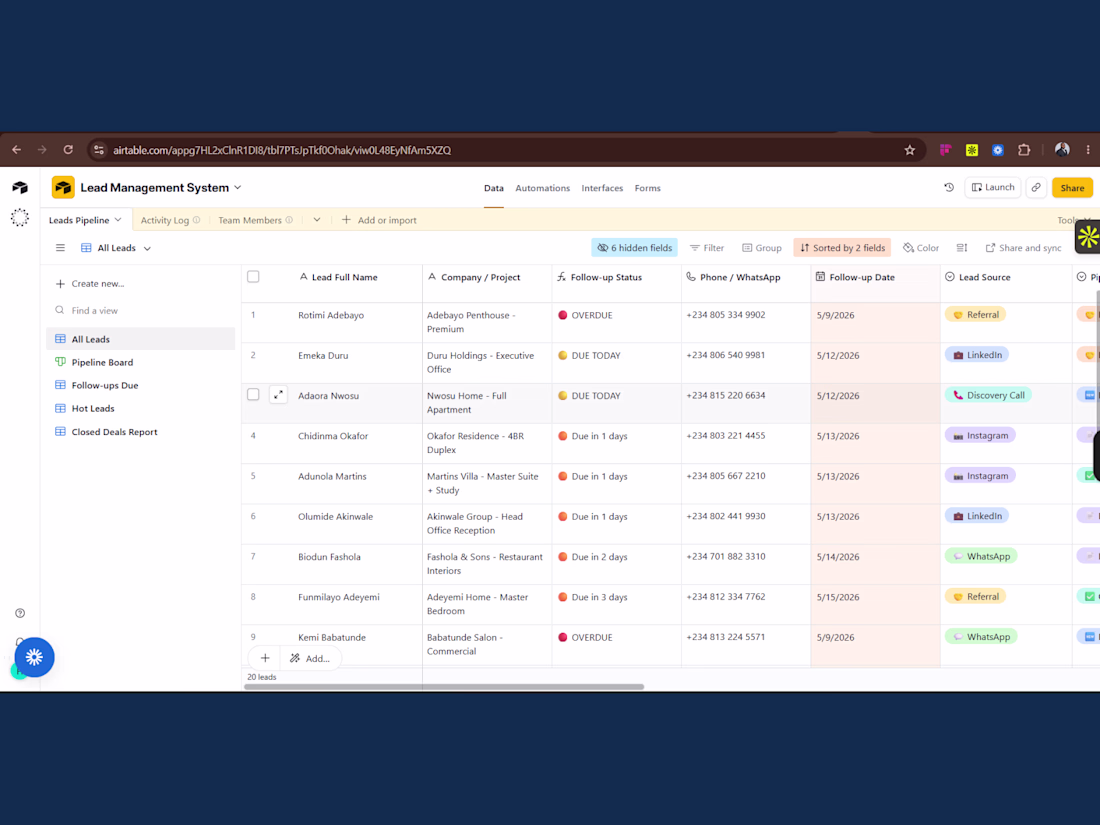The image size is (1100, 825).
Task: Open the browser profile avatar
Action: coord(1062,149)
